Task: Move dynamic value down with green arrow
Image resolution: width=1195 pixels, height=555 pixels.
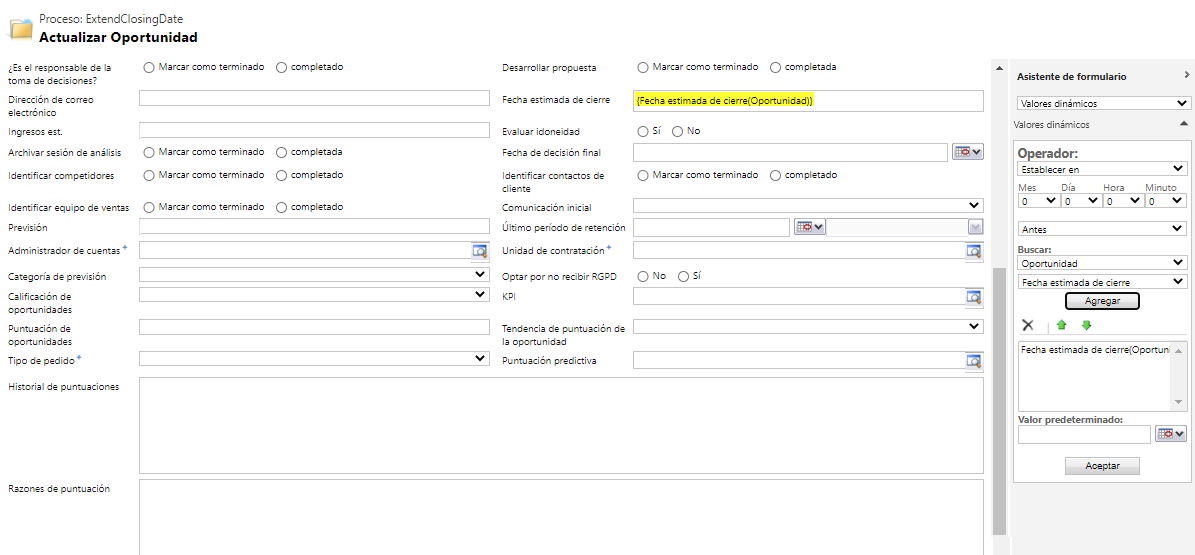Action: [1087, 325]
